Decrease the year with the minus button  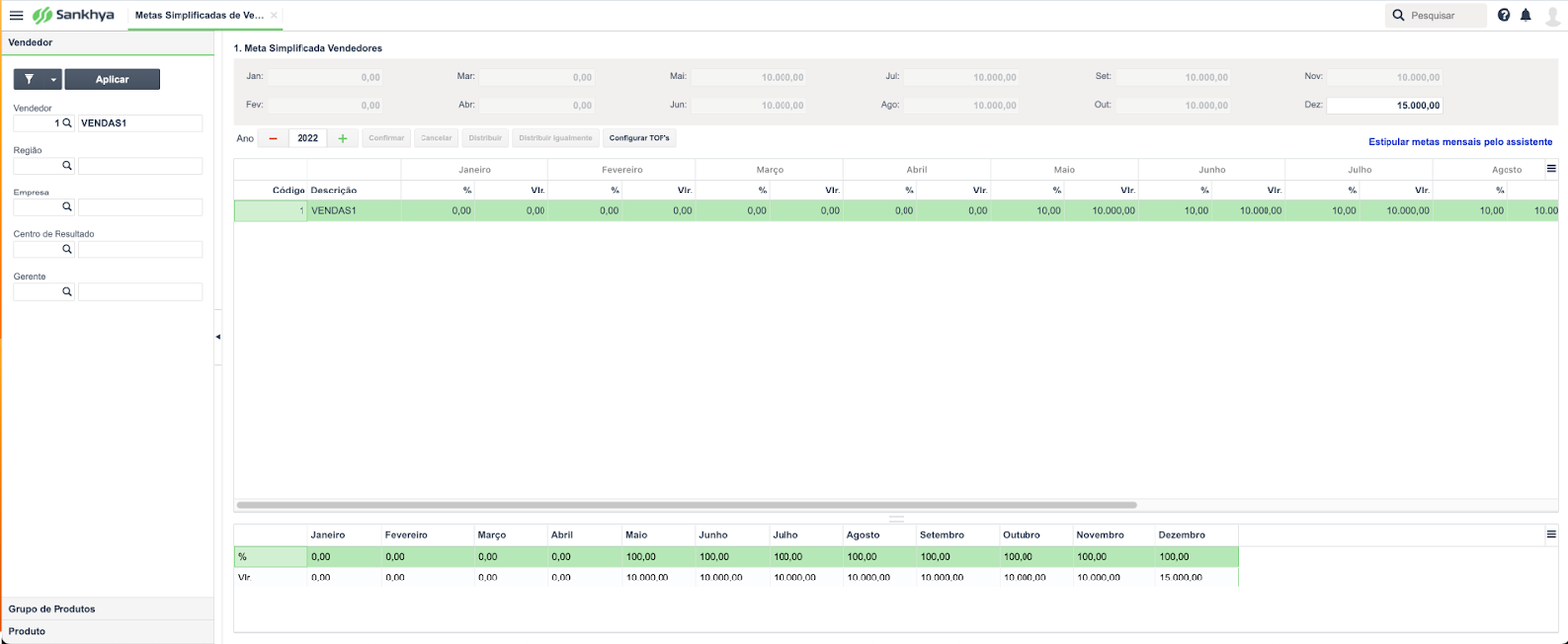click(273, 138)
